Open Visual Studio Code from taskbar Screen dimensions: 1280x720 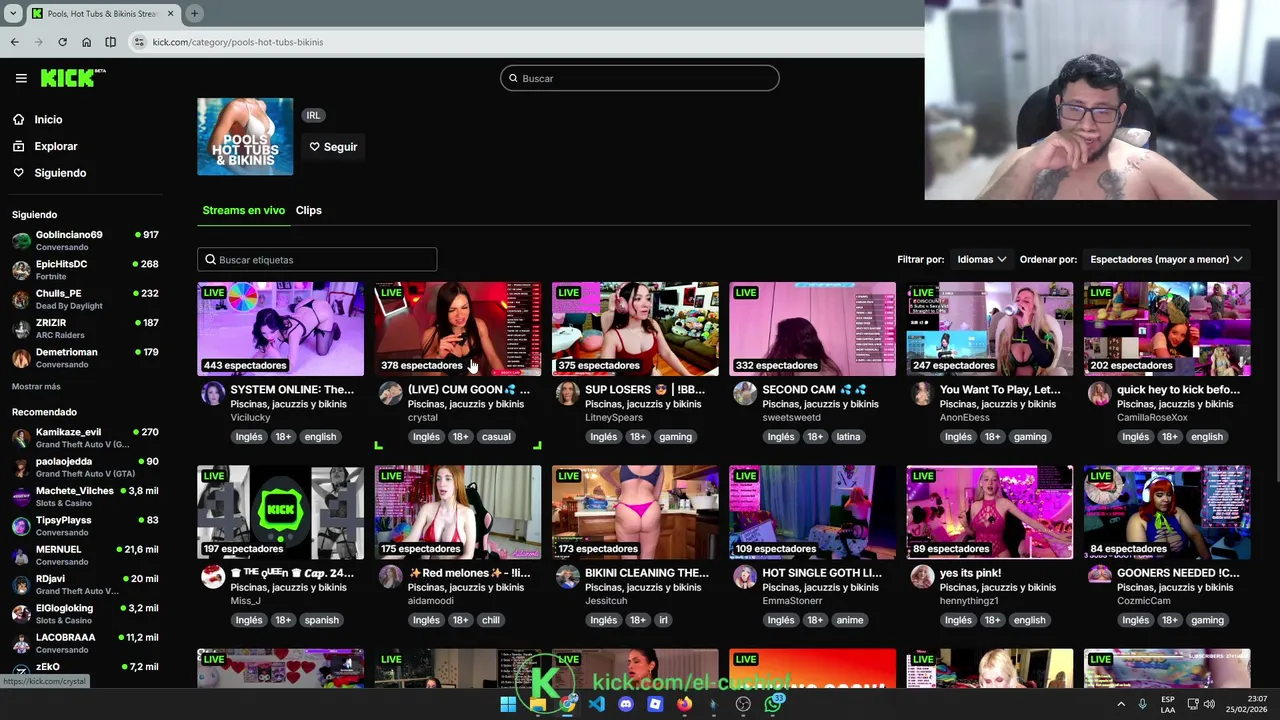596,704
